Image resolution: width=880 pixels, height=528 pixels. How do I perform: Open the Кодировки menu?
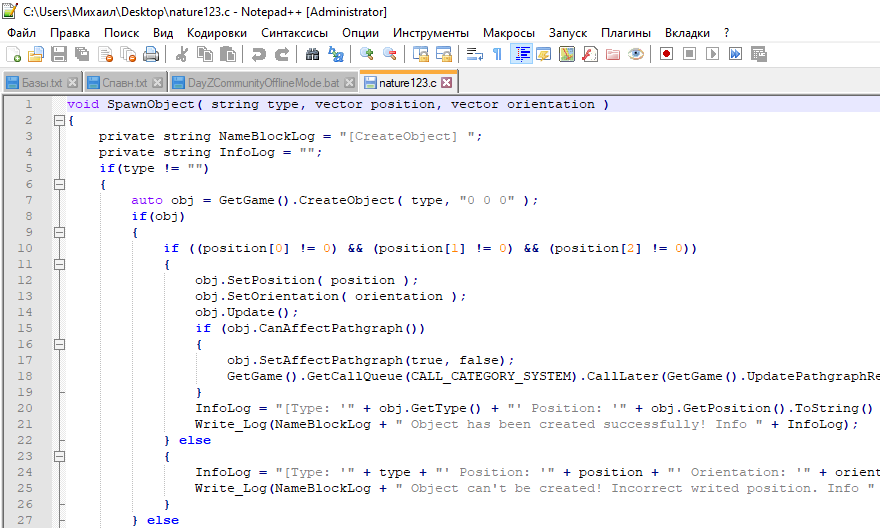217,33
